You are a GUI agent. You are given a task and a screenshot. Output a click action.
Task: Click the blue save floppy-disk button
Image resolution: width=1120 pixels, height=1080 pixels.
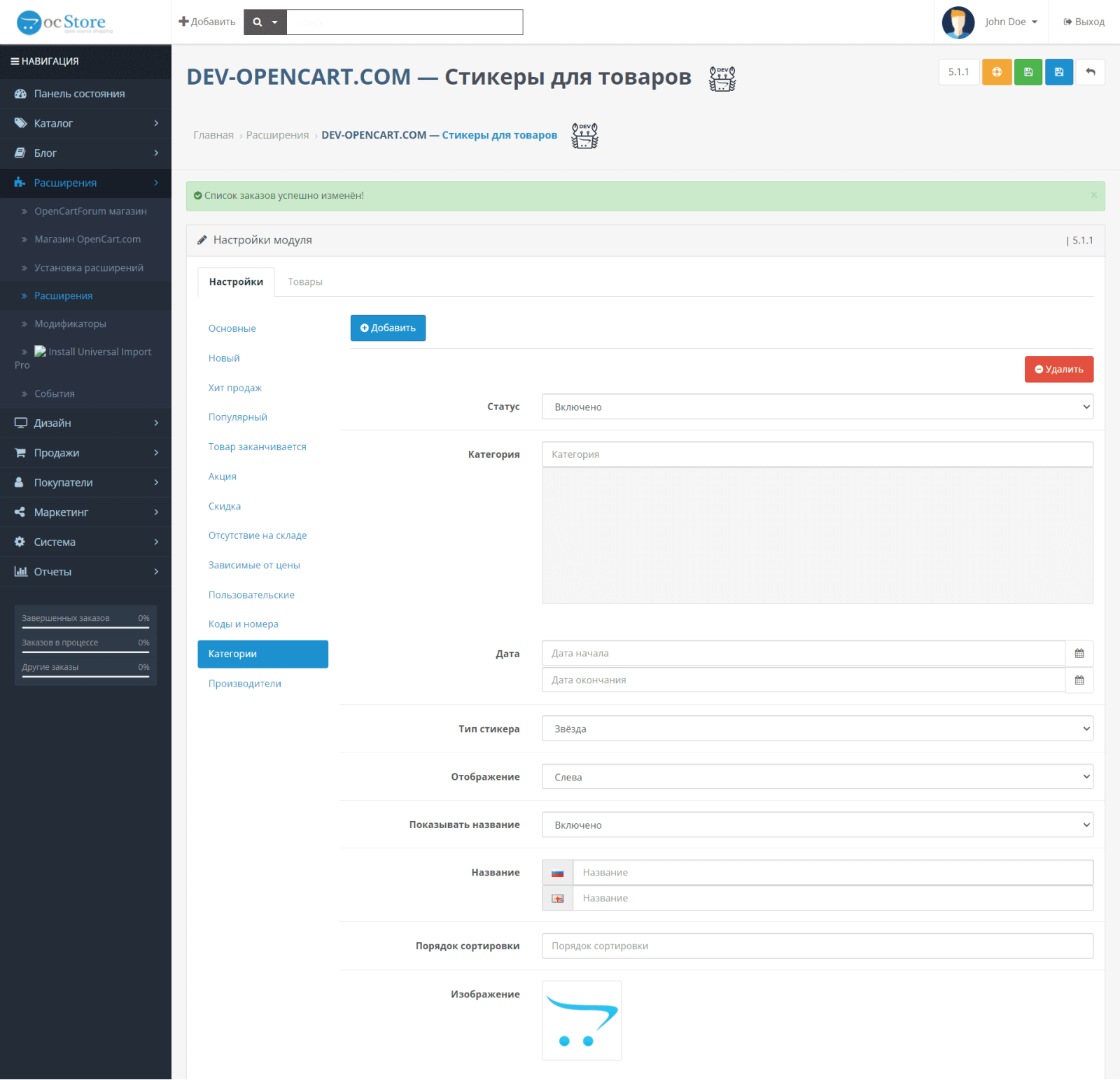coord(1059,72)
